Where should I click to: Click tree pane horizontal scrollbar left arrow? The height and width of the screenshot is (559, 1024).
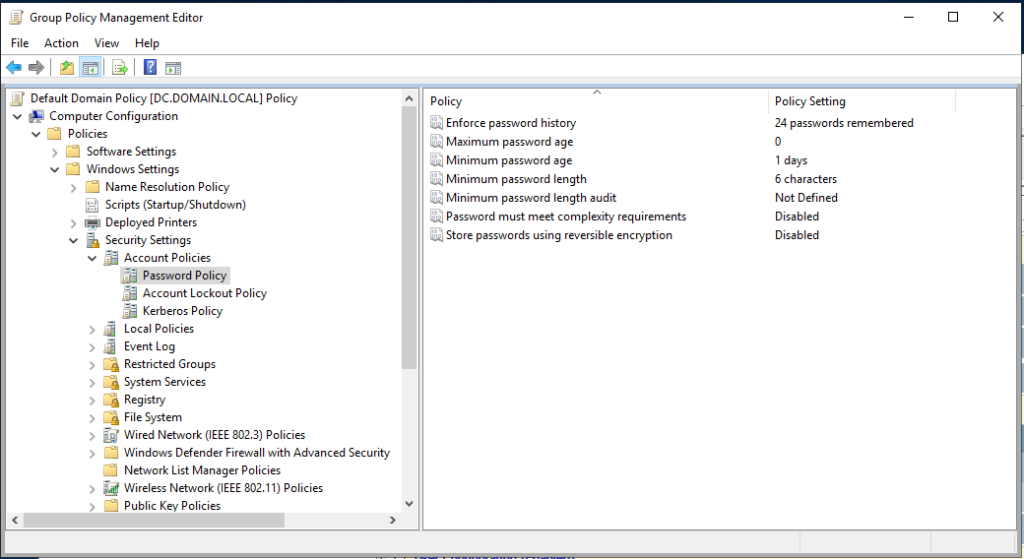[x=15, y=520]
